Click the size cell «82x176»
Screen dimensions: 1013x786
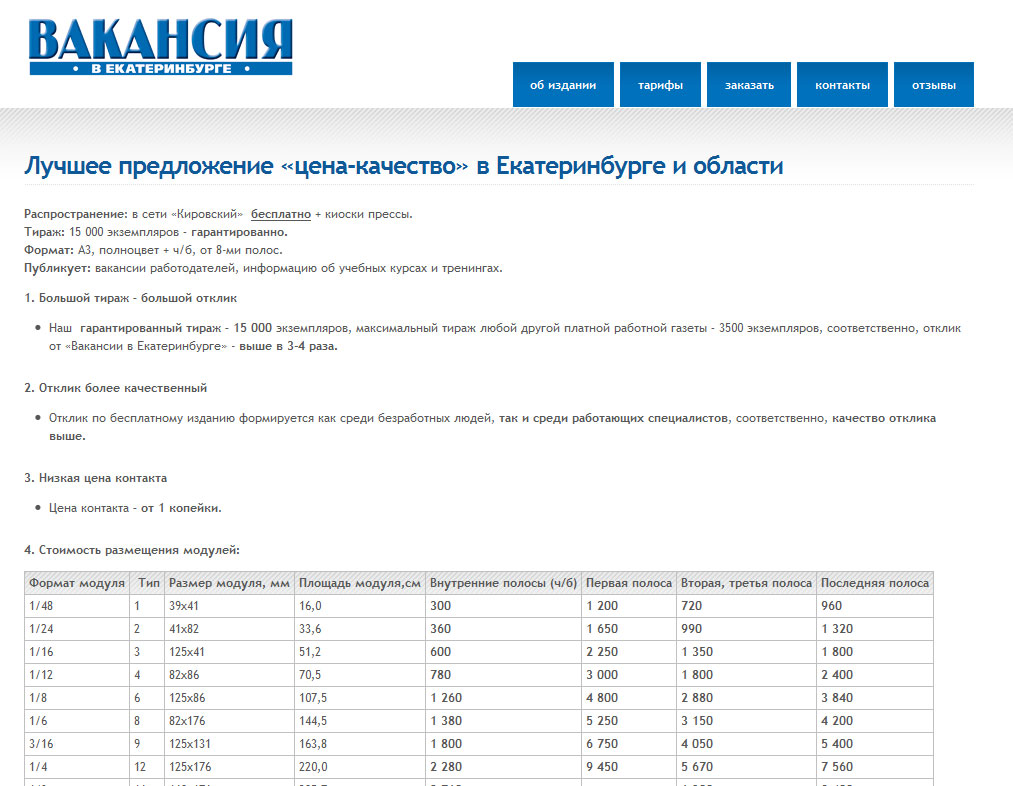coord(229,721)
